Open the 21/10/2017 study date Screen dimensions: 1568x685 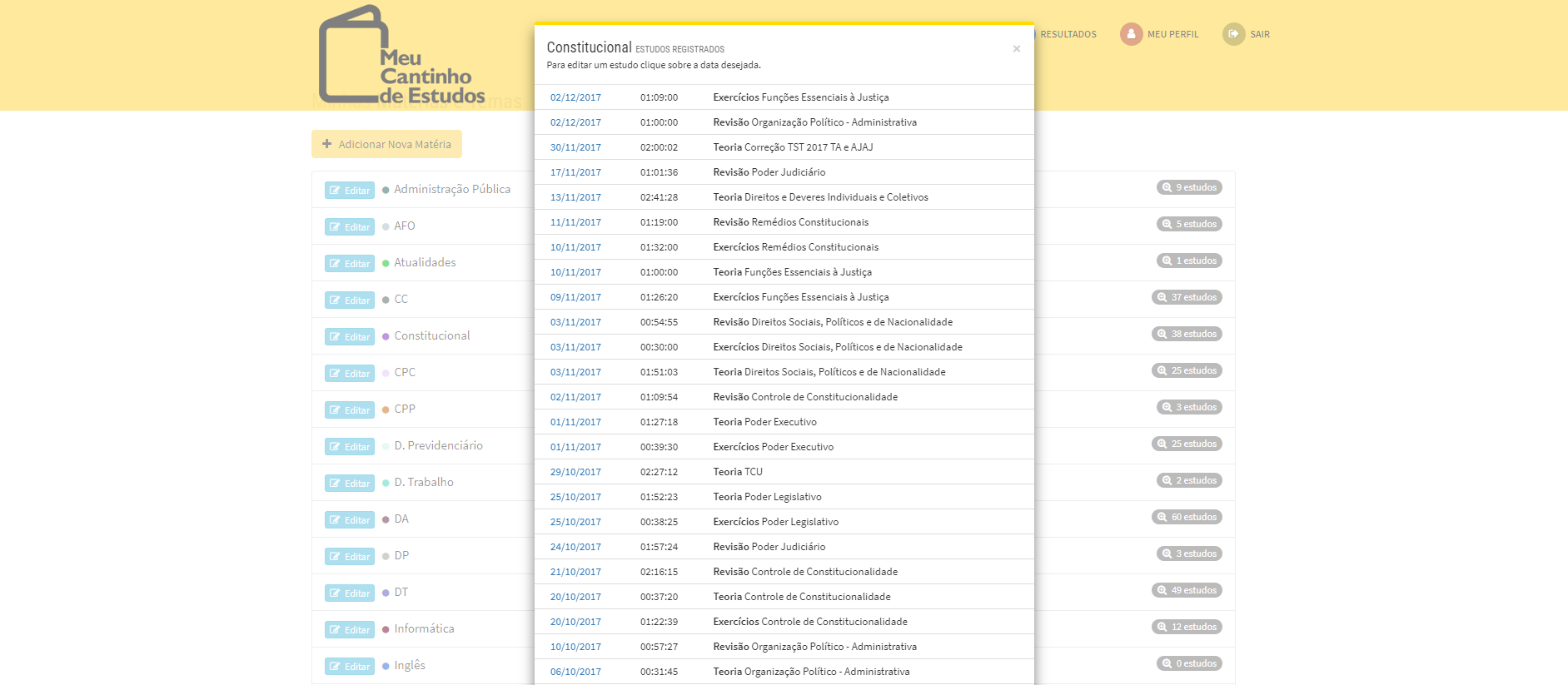(575, 572)
